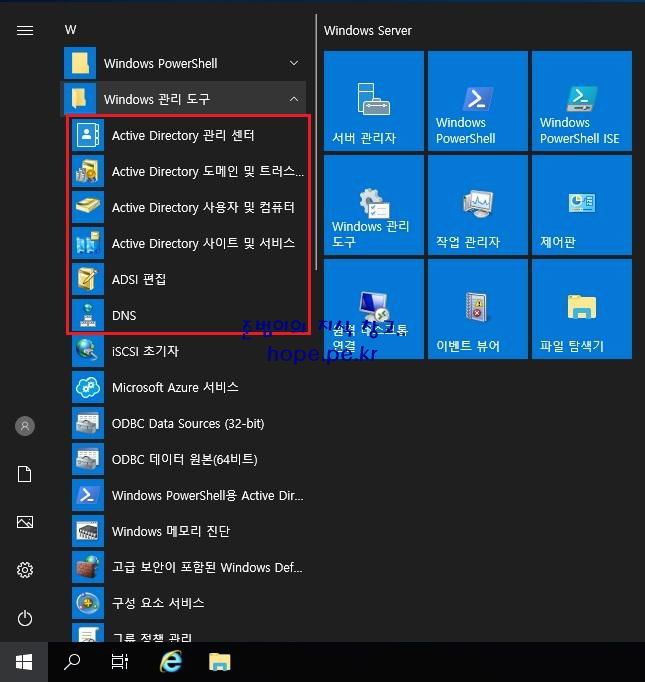Screen dimensions: 645x682
Task: Open ODBC 데이터 원본(64비트) icon
Action: click(x=88, y=459)
